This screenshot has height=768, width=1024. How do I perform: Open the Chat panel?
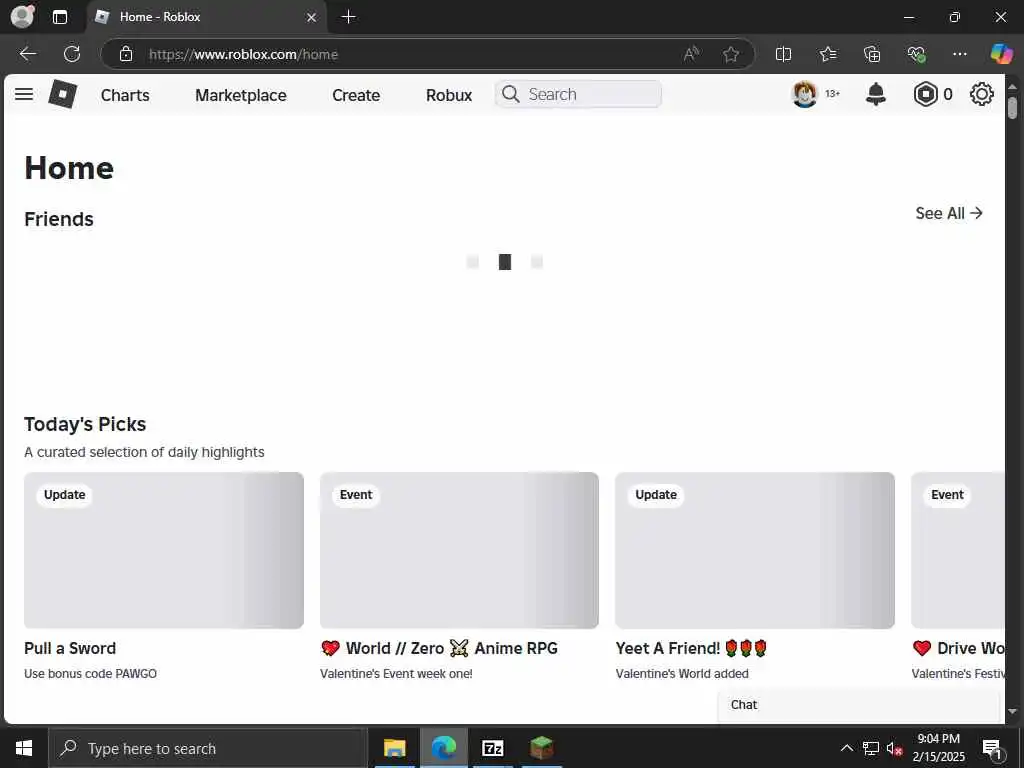(859, 705)
